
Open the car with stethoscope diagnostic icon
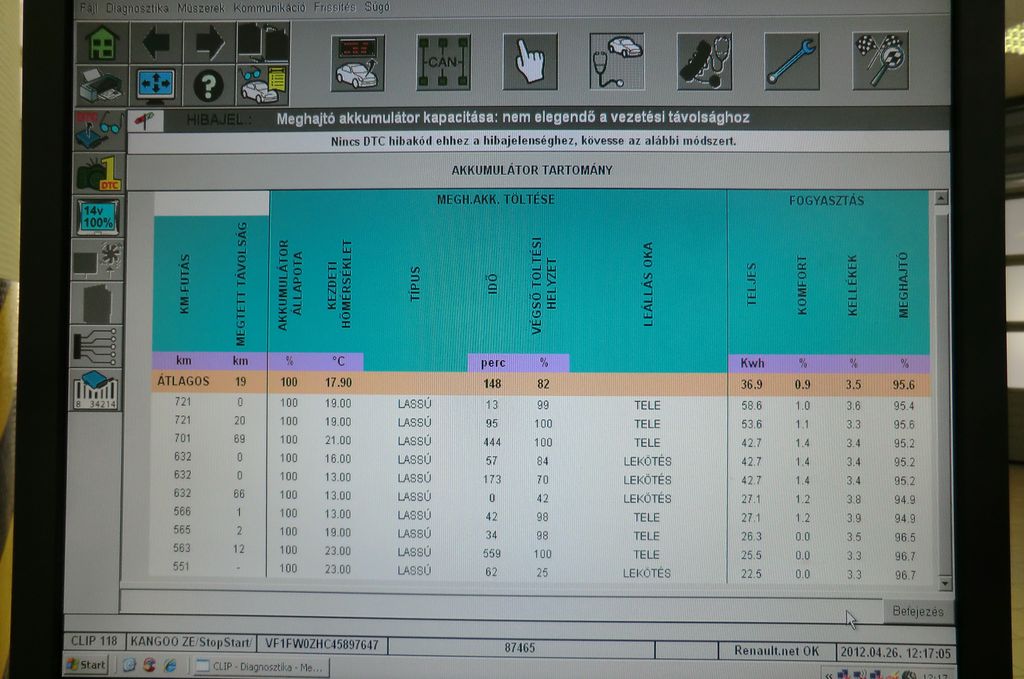point(617,62)
